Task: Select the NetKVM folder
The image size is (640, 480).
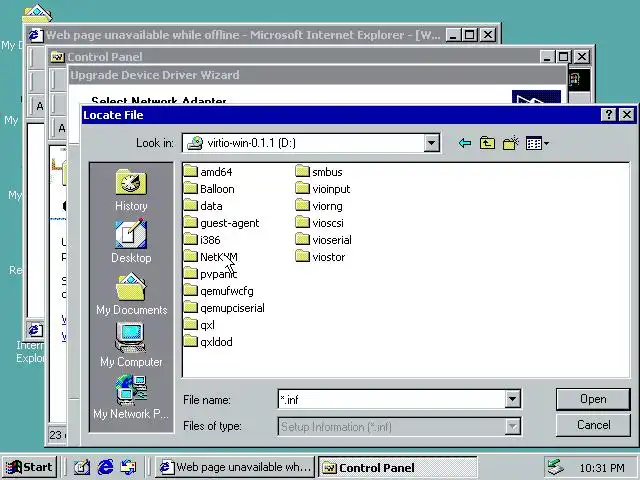Action: [x=211, y=257]
